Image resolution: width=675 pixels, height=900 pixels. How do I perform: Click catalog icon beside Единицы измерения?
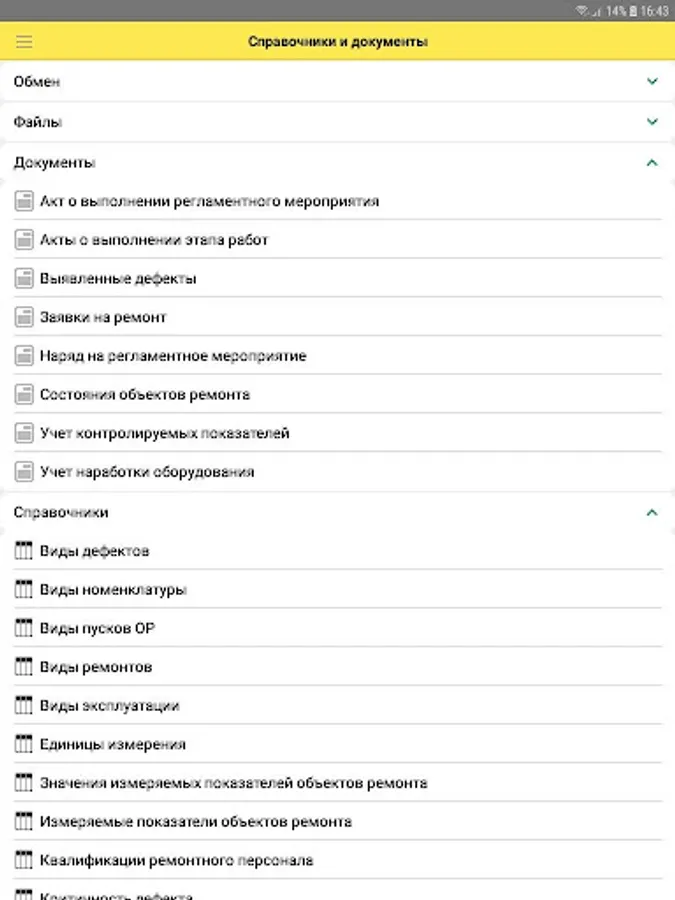click(24, 745)
